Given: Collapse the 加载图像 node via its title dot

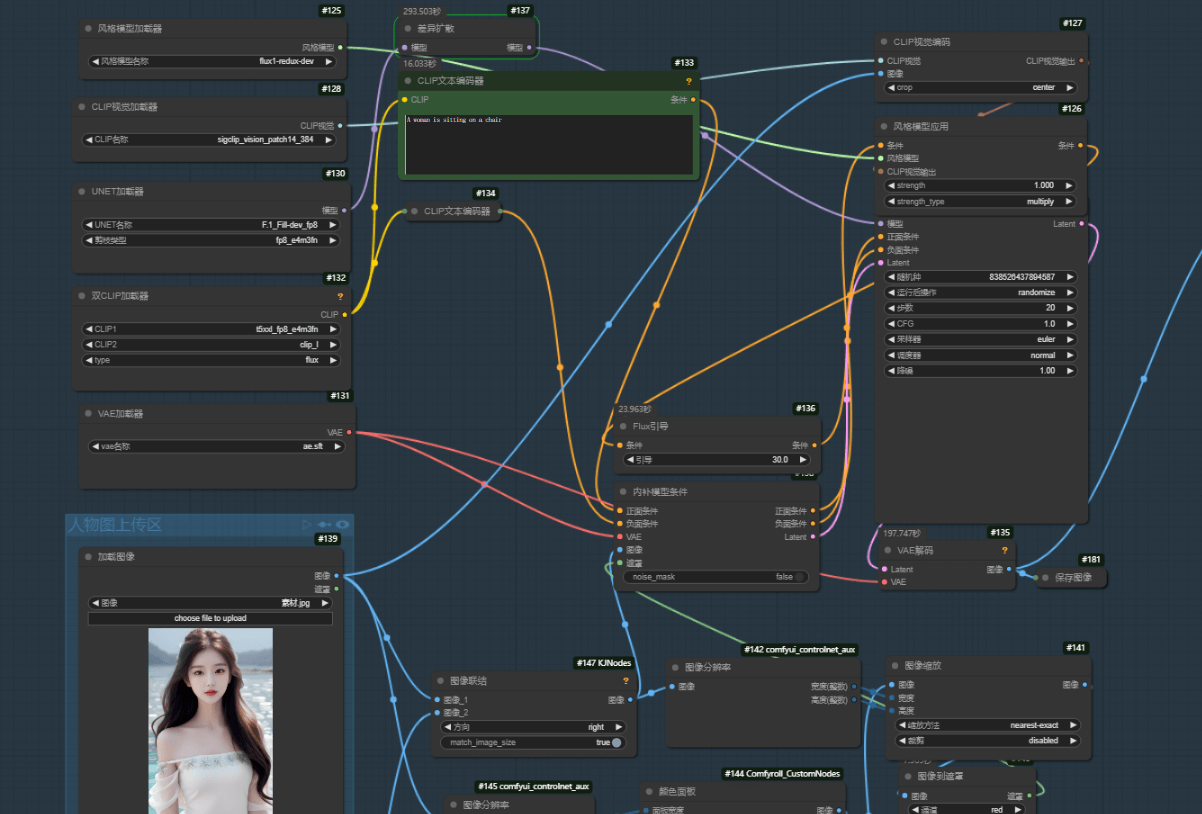Looking at the screenshot, I should tap(88, 557).
